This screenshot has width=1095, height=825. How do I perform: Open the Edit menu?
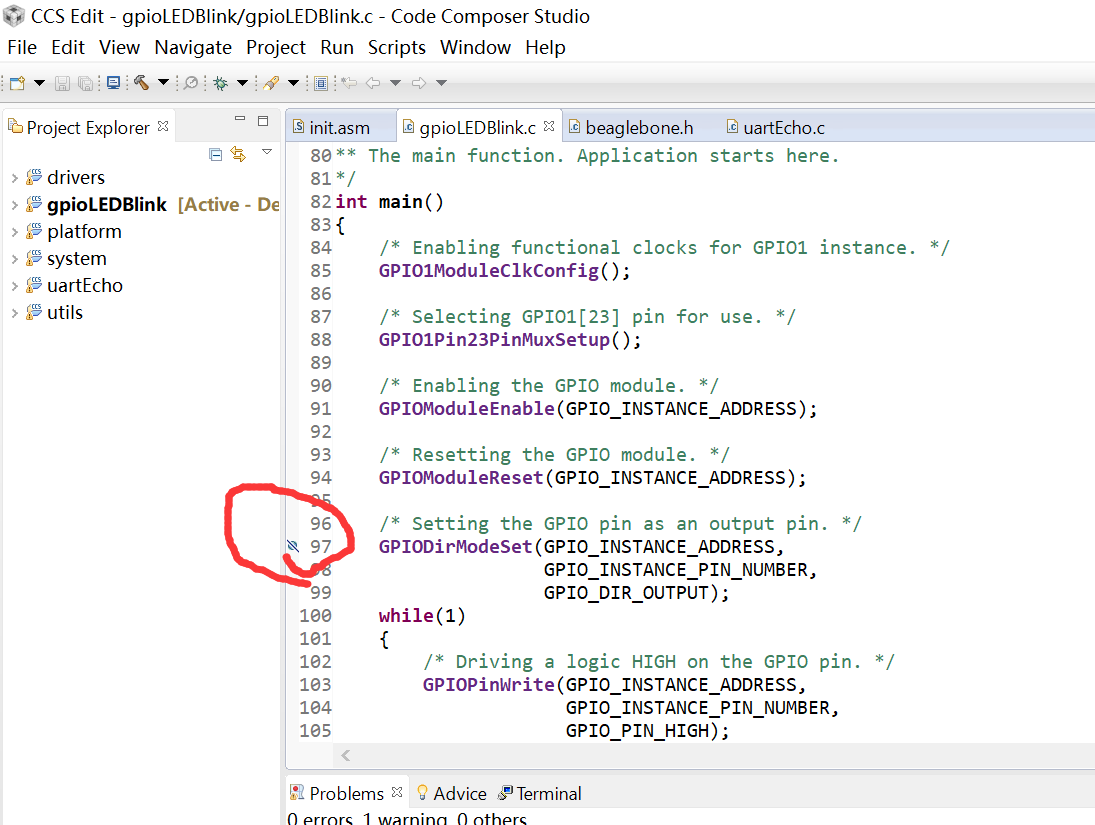tap(68, 48)
